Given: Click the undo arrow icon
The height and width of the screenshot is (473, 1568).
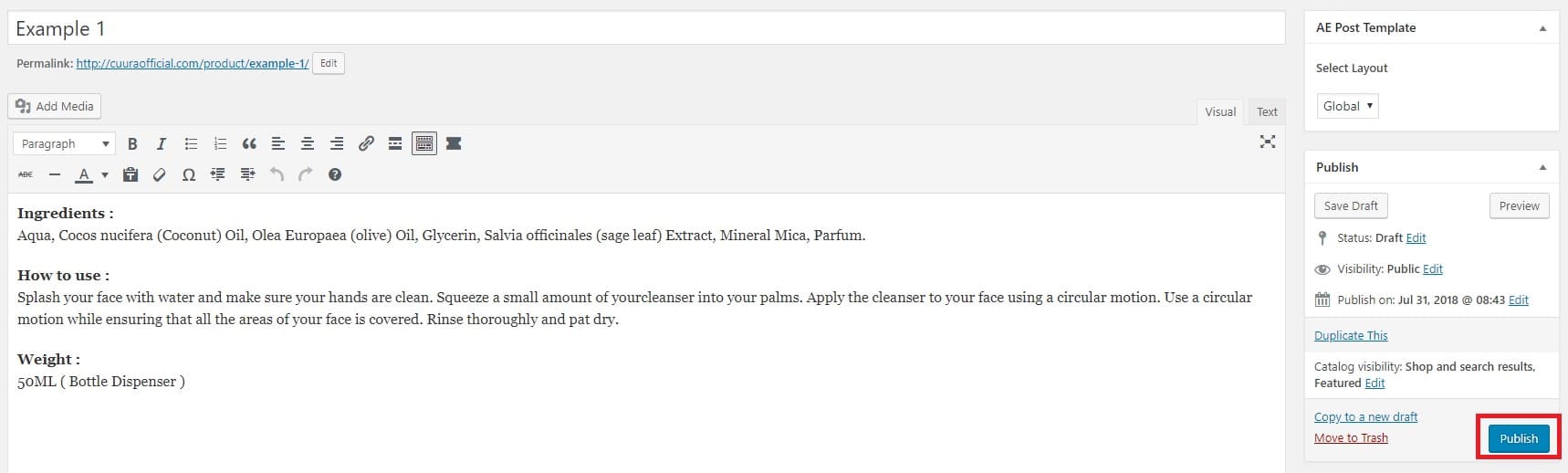Looking at the screenshot, I should 277,174.
